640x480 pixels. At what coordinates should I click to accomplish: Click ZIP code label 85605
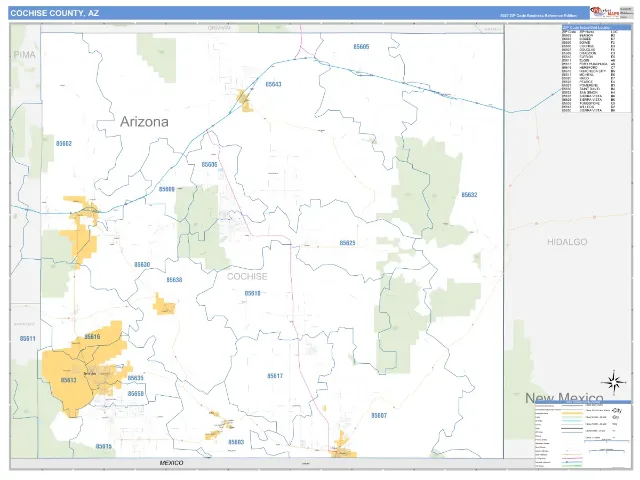(361, 47)
